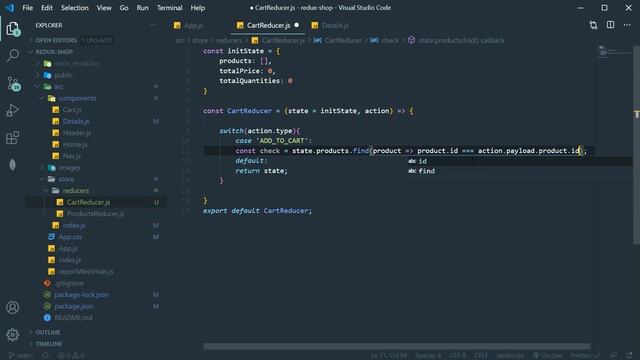Open the MongoDB leaf icon in activity bar
Image resolution: width=640 pixels, height=360 pixels.
click(x=13, y=164)
